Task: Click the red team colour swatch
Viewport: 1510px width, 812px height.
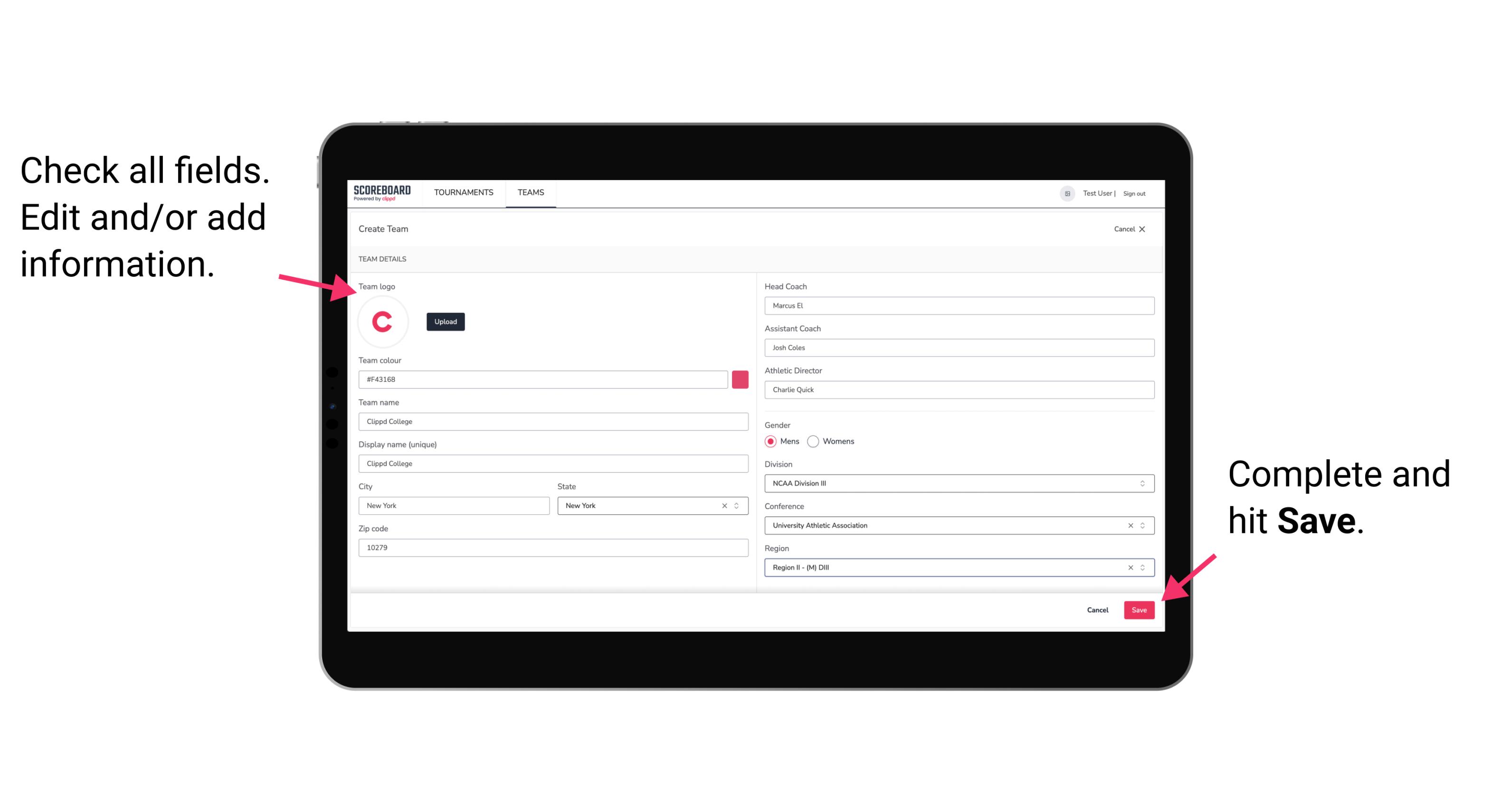Action: point(740,378)
